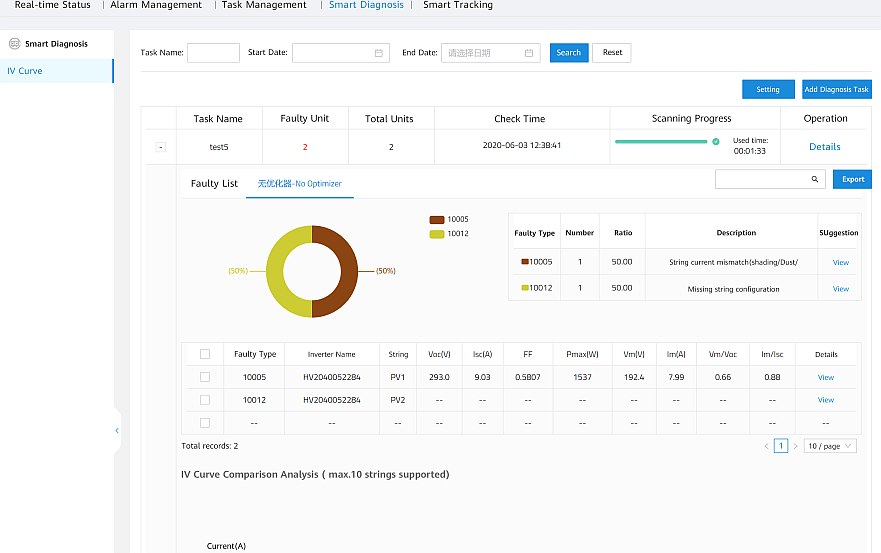The width and height of the screenshot is (881, 553).
Task: Check the select-all checkbox in table header
Action: point(205,354)
